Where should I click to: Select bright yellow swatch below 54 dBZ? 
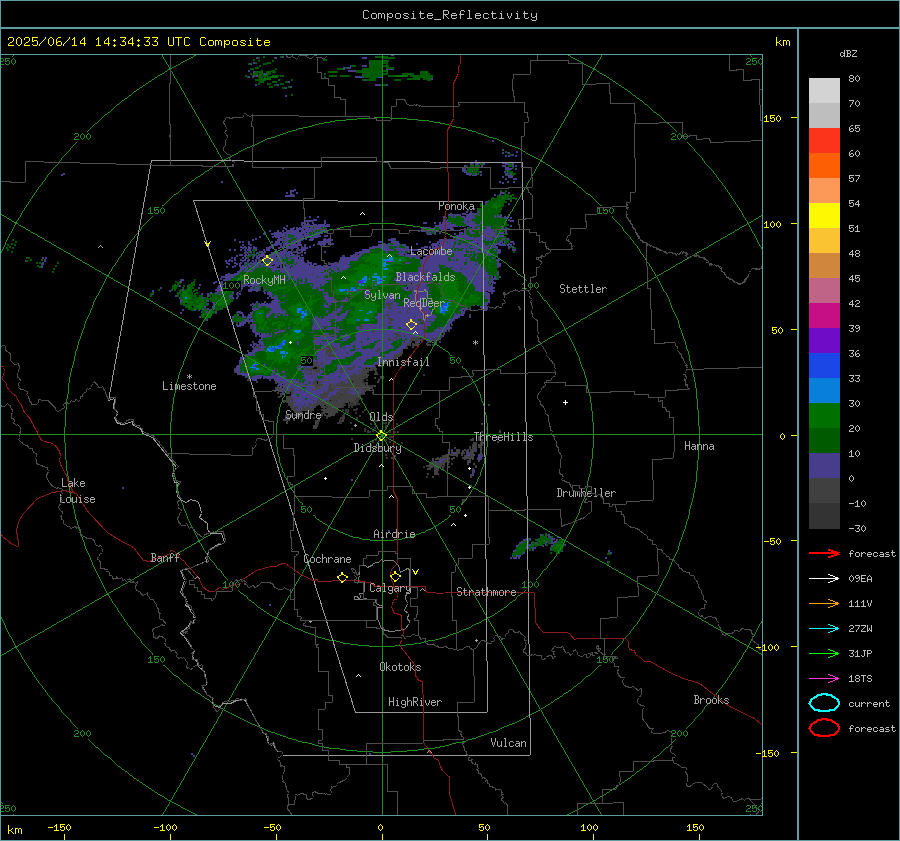click(x=824, y=216)
